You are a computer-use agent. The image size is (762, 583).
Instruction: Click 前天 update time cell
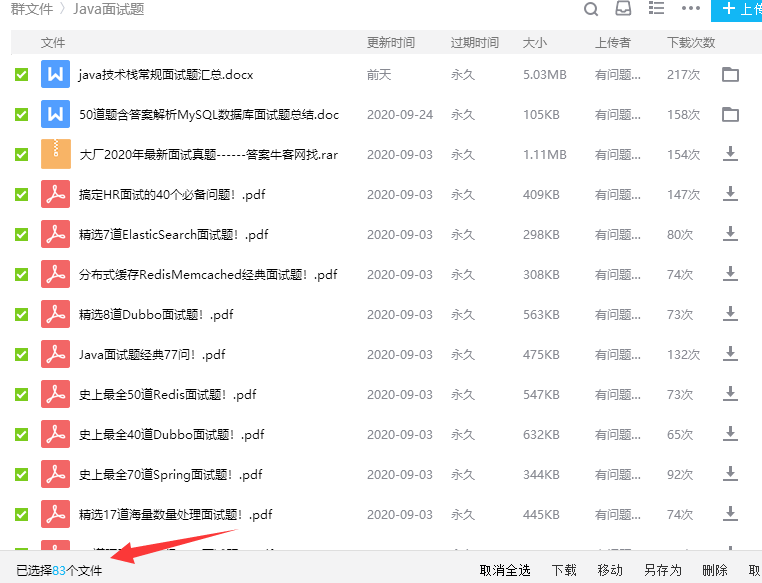click(x=379, y=74)
